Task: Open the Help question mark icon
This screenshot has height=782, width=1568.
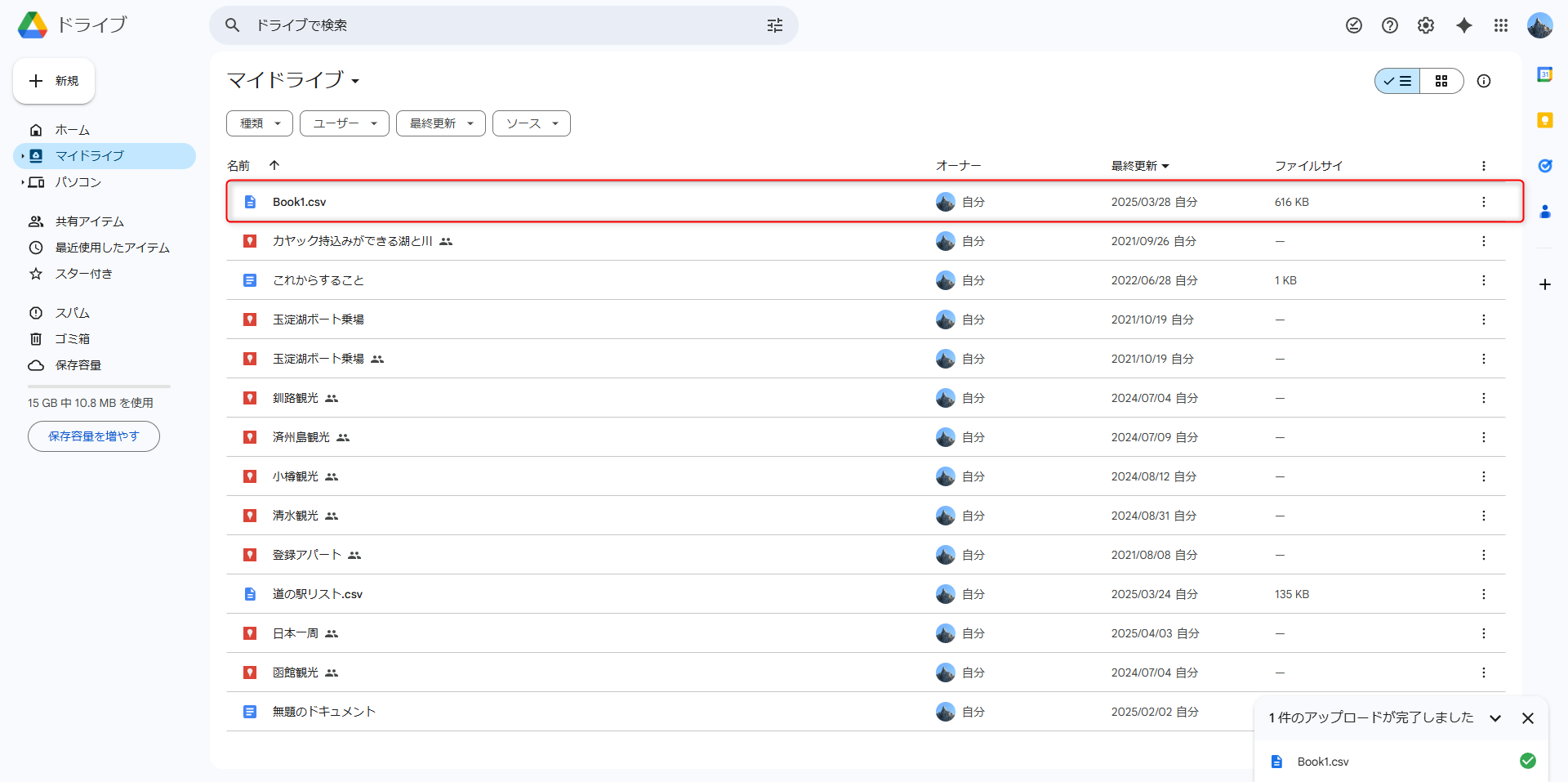Action: click(1389, 25)
